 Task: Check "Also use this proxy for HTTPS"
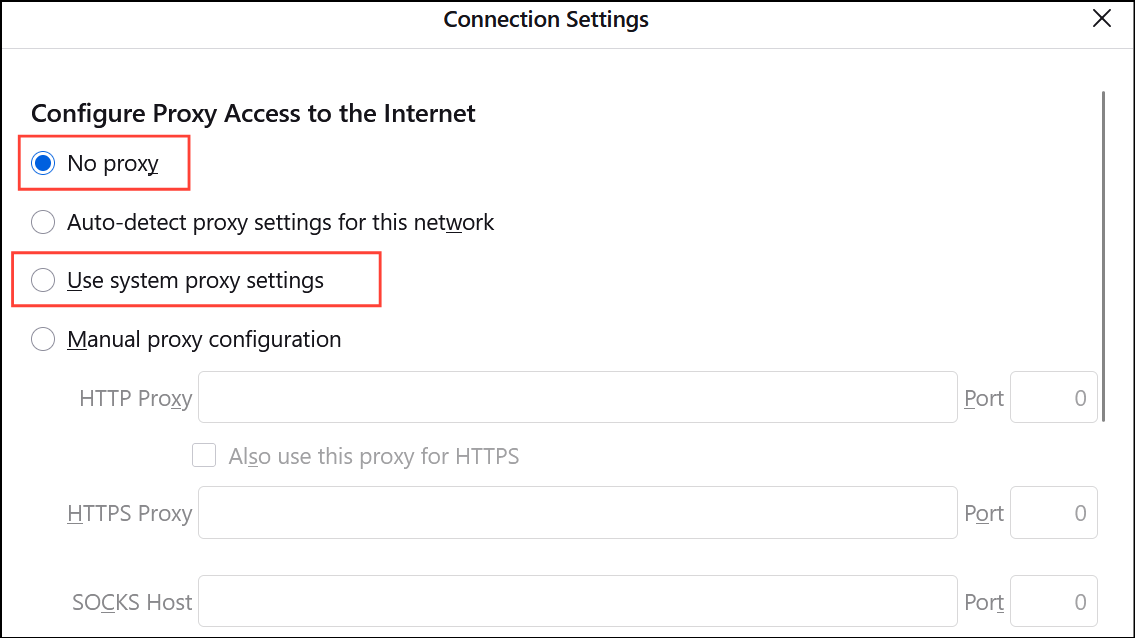[204, 455]
